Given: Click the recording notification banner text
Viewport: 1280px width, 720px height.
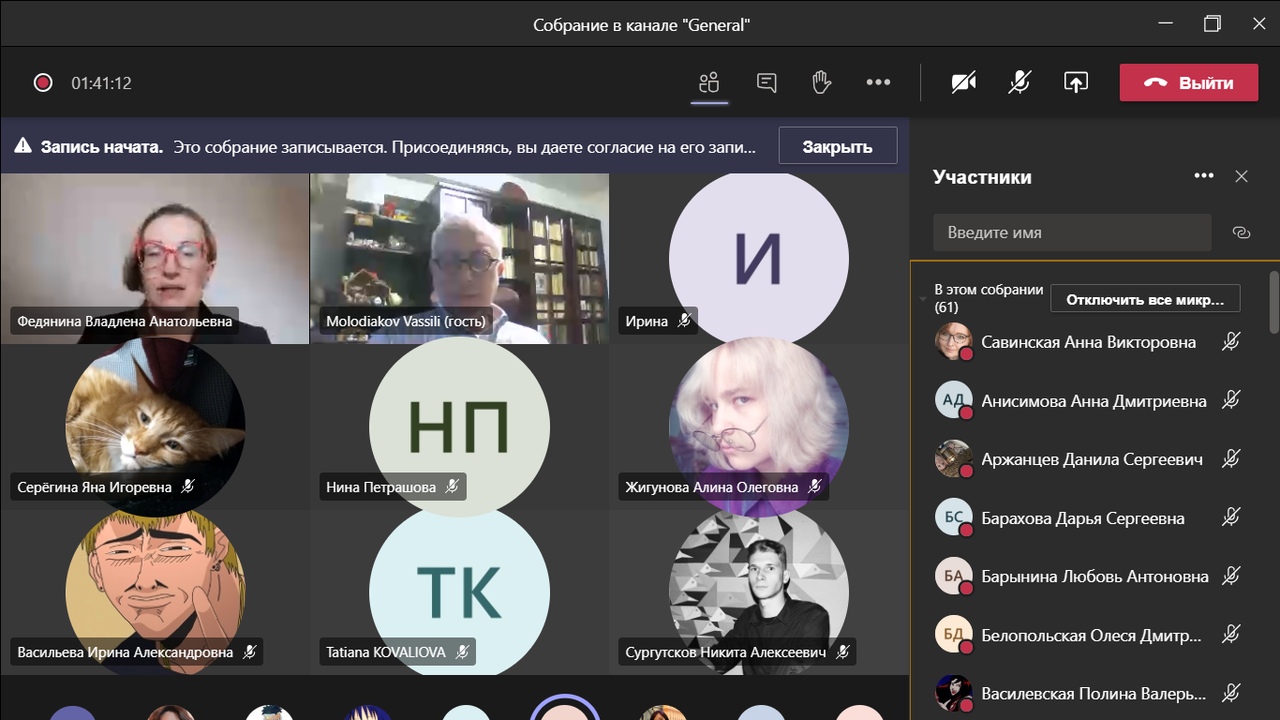Looking at the screenshot, I should [400, 145].
